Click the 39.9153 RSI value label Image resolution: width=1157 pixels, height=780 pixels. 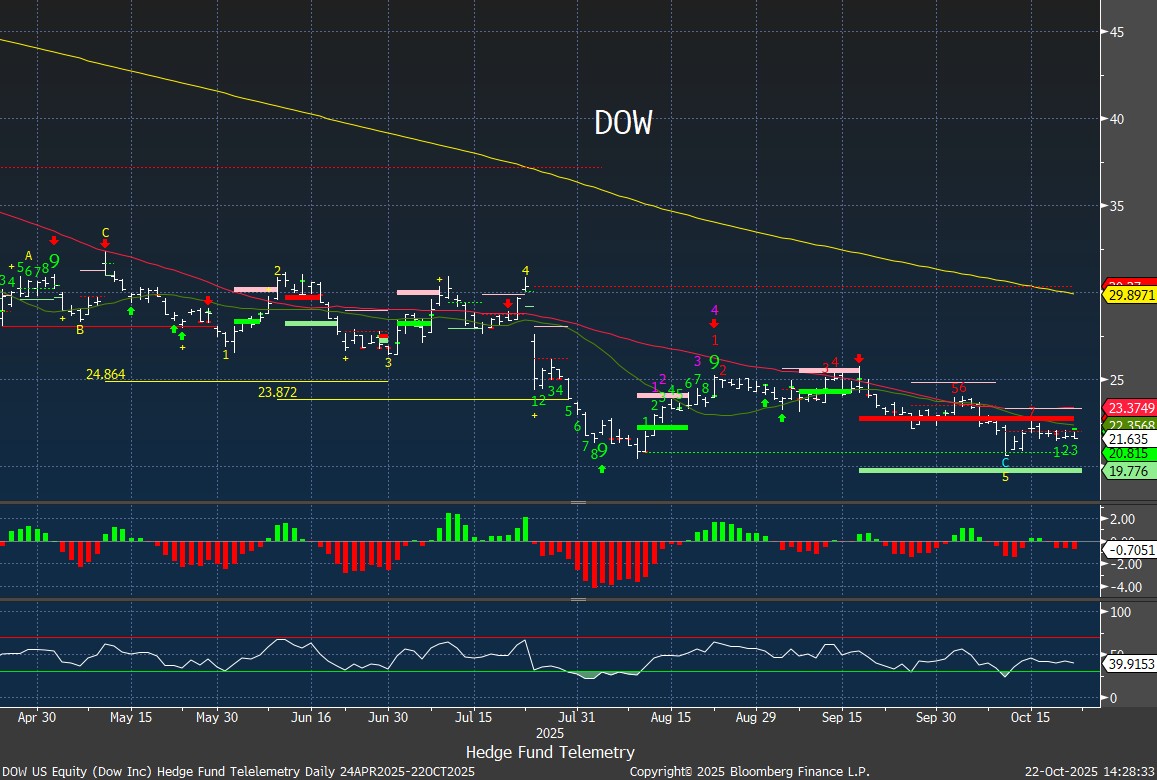click(x=1130, y=663)
